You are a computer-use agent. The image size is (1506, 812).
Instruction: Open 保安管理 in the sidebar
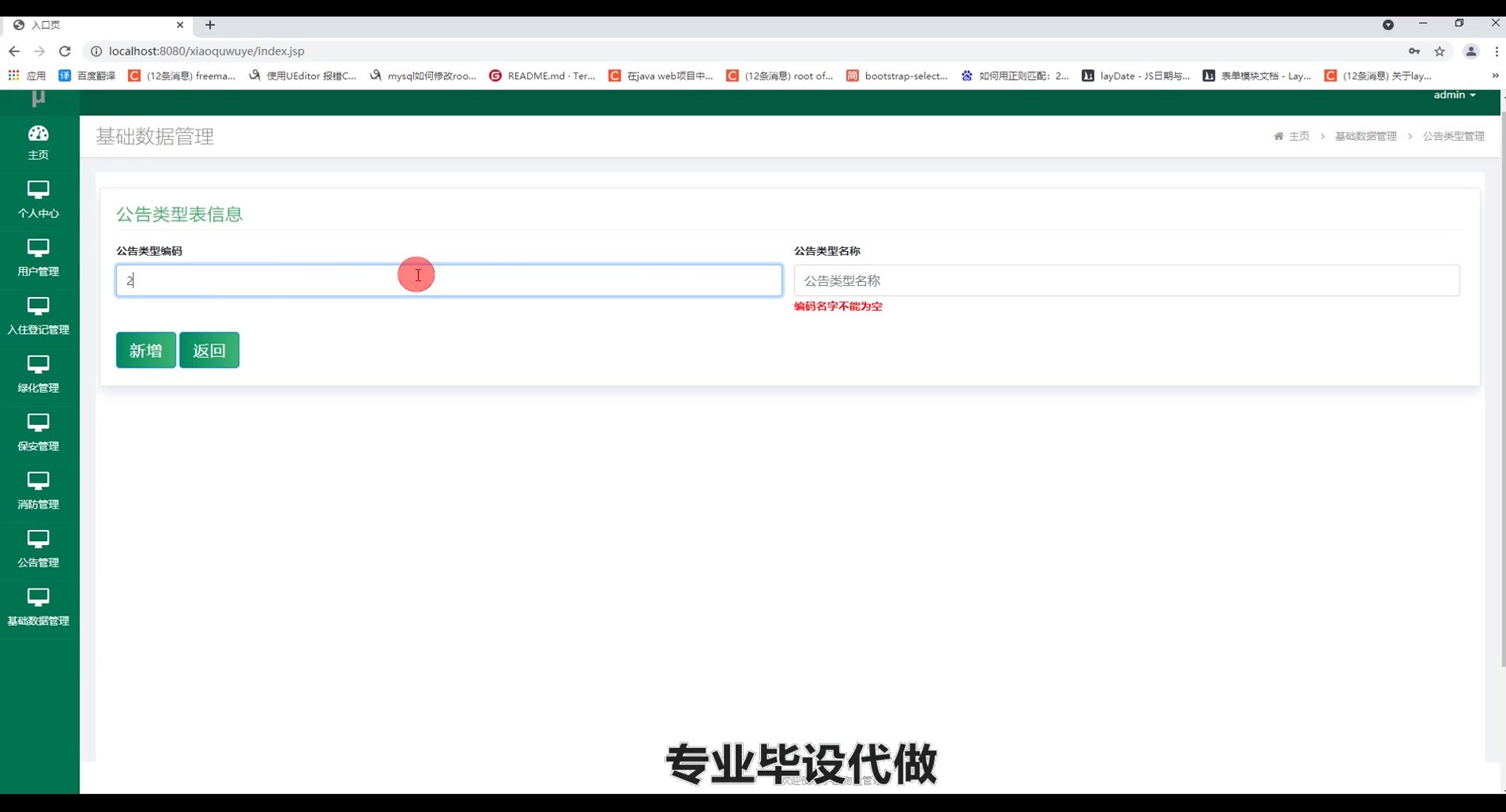(x=38, y=433)
